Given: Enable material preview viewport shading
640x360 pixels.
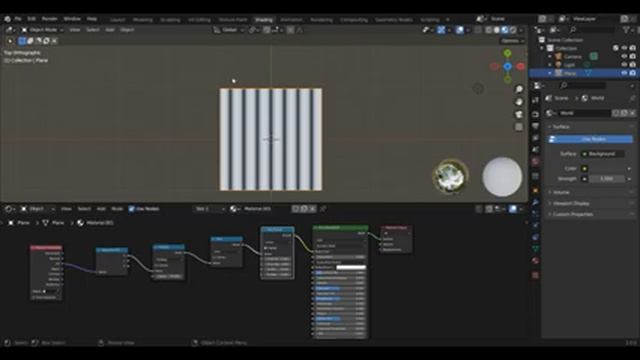Looking at the screenshot, I should [x=505, y=30].
